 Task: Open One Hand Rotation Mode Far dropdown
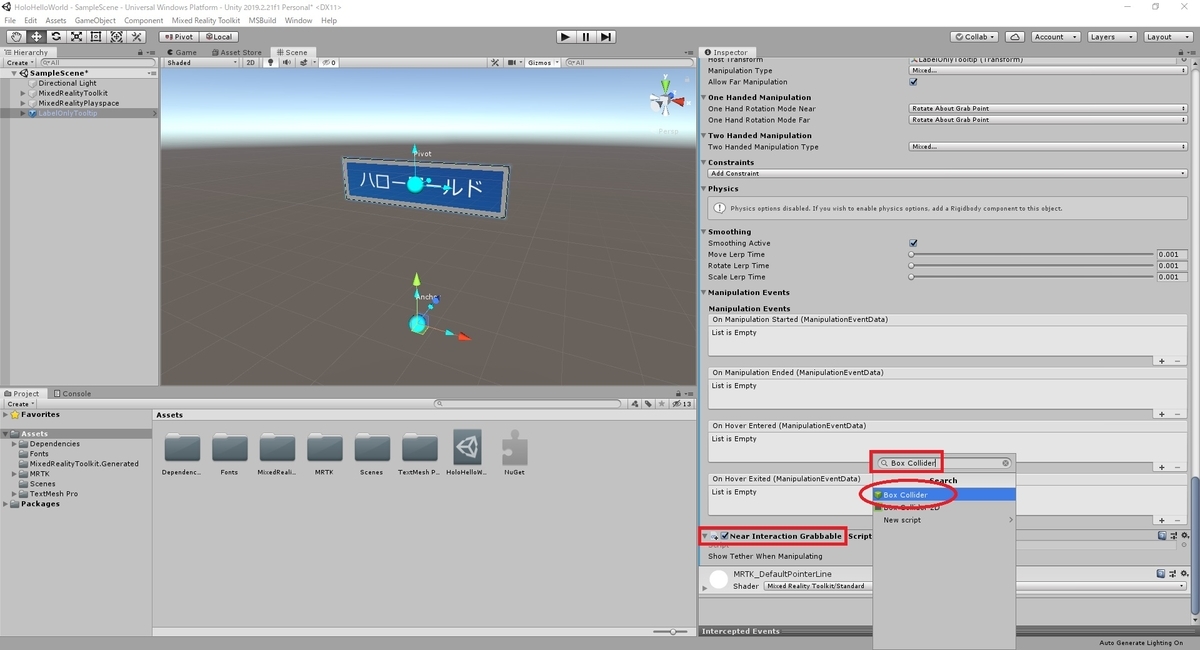(1048, 119)
